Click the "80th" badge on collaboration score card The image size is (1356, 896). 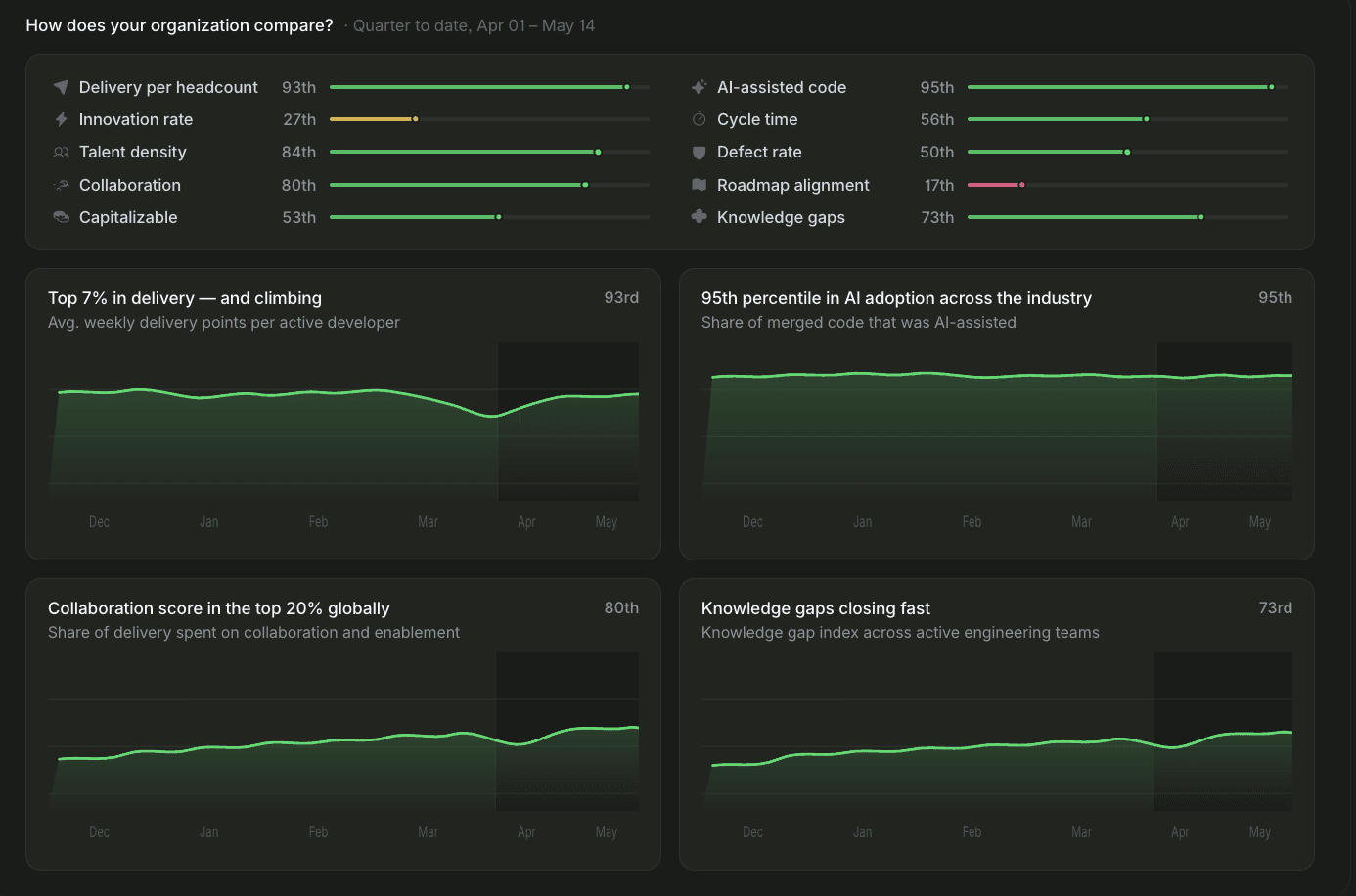pyautogui.click(x=621, y=607)
